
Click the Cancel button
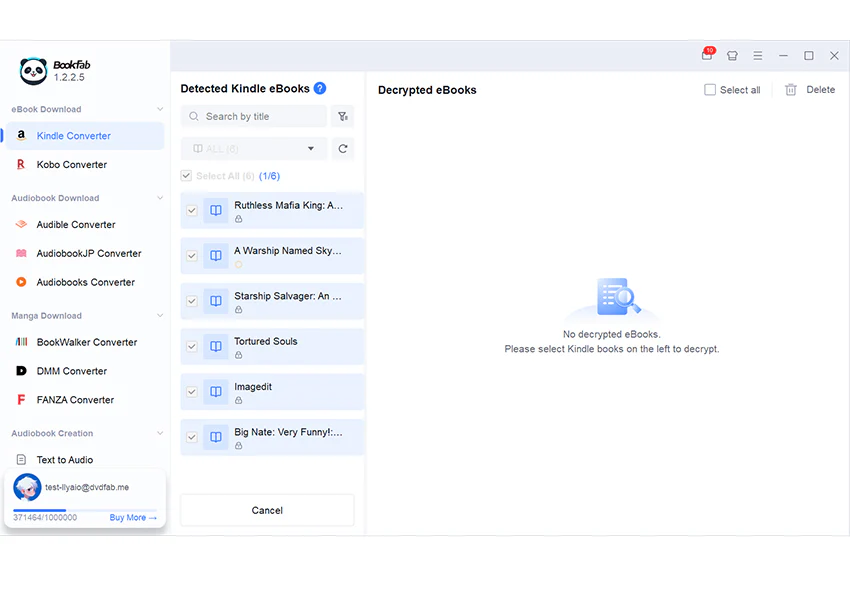(x=267, y=510)
